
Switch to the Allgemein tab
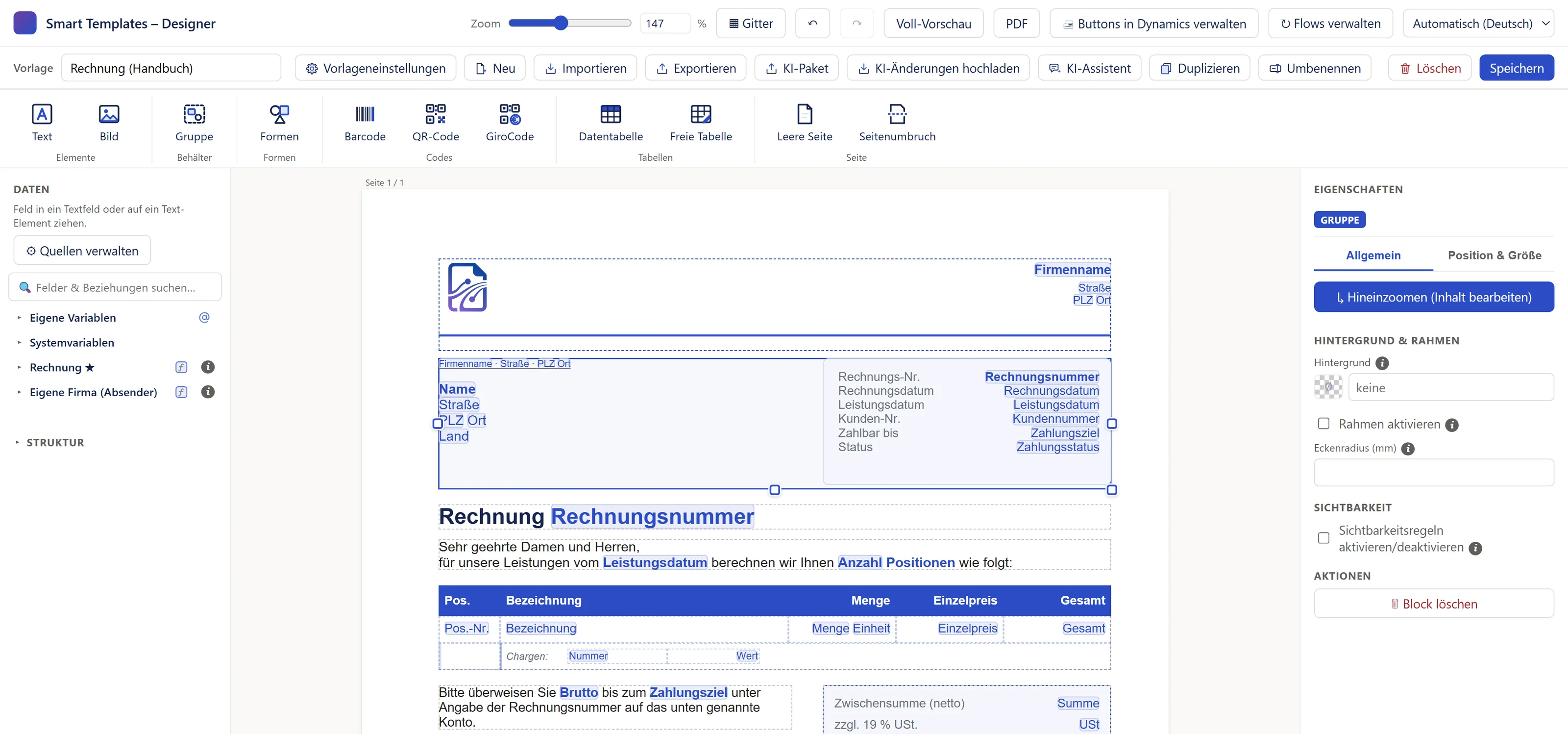pos(1372,255)
